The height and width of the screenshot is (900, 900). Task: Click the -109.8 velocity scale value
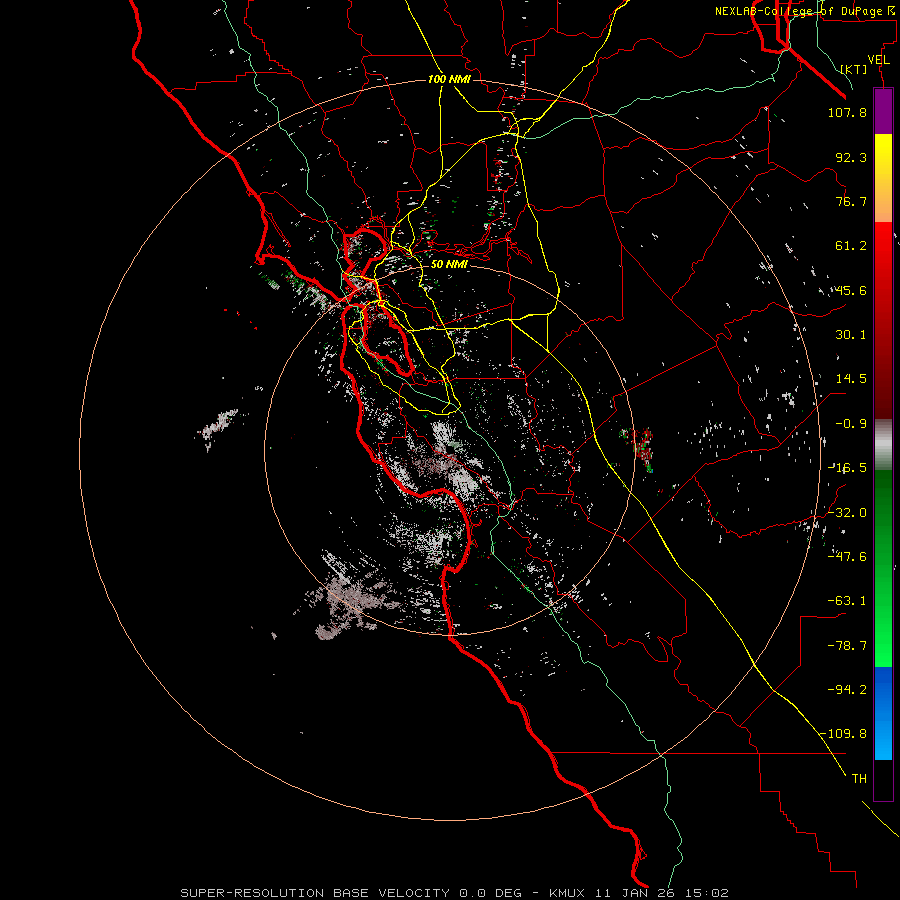tap(843, 734)
